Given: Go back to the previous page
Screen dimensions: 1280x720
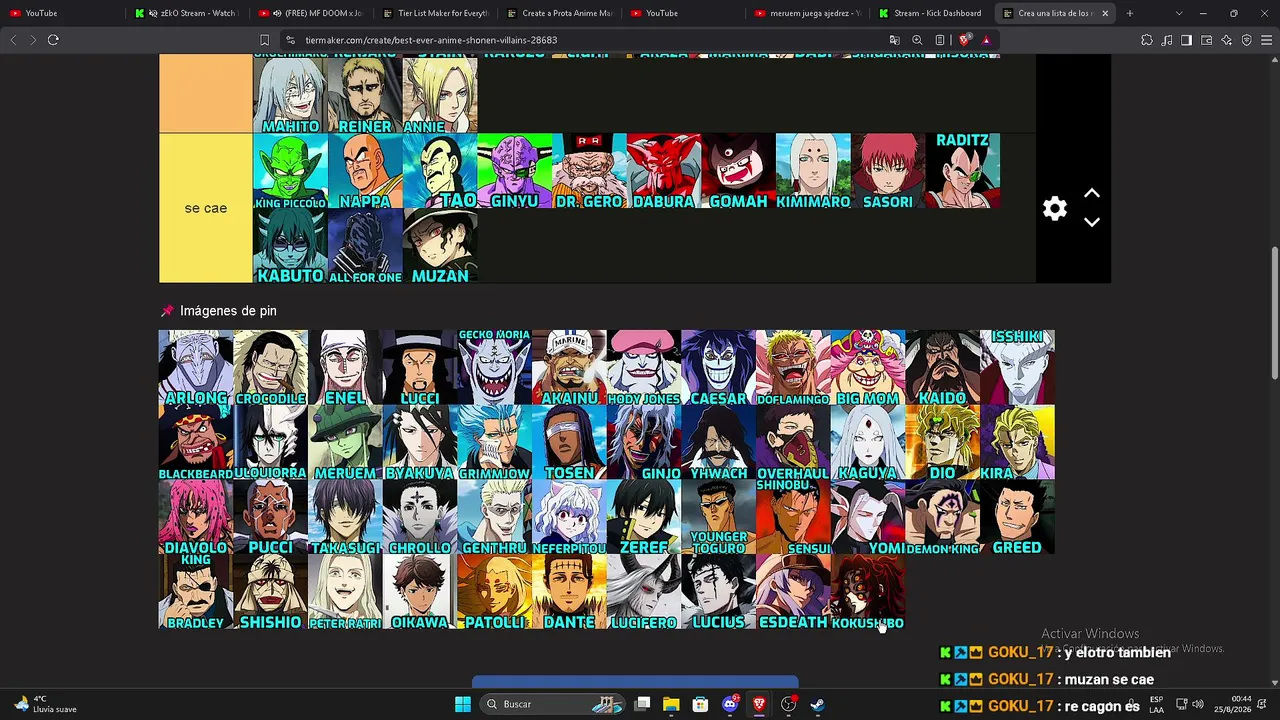Looking at the screenshot, I should 13,40.
